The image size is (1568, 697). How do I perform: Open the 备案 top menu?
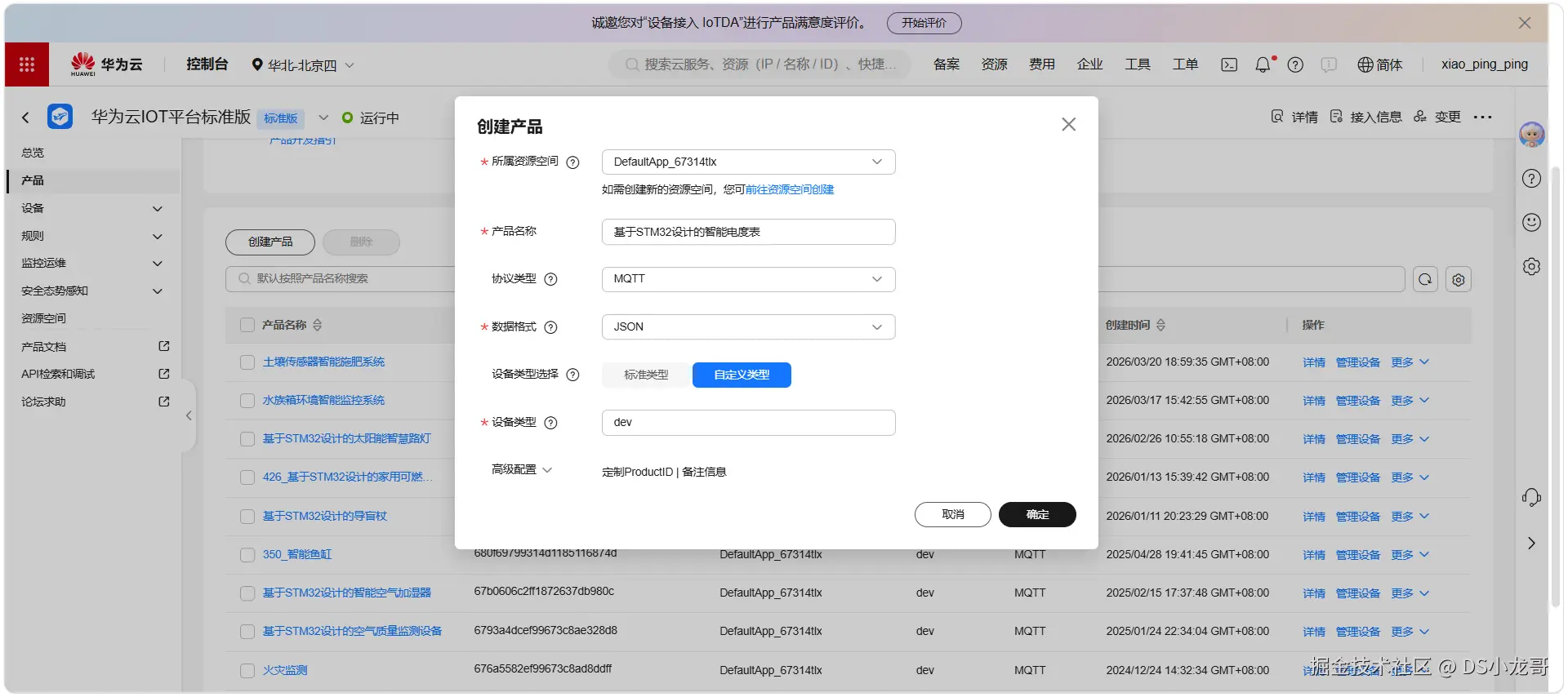click(947, 64)
